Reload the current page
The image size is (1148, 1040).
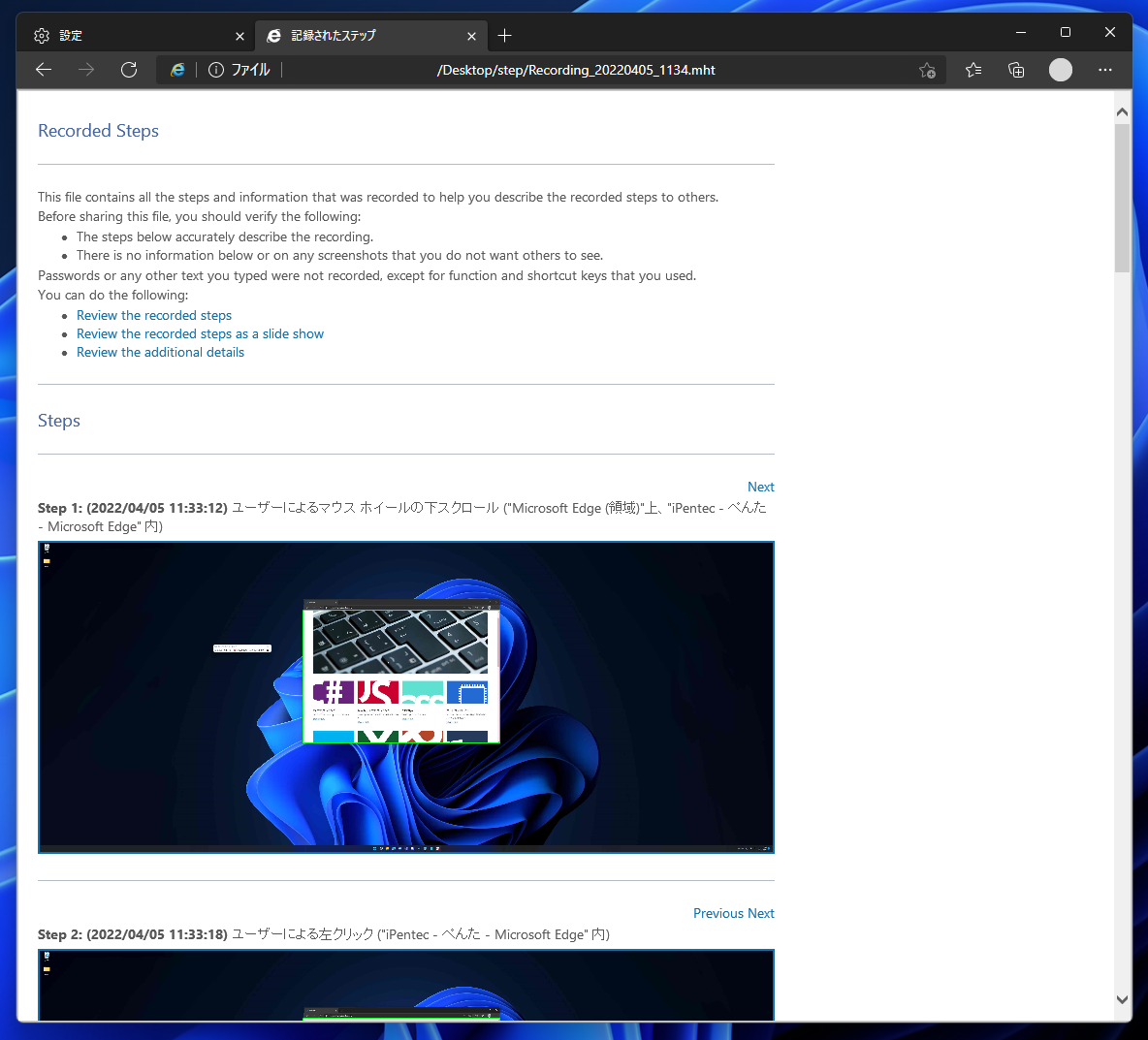pyautogui.click(x=129, y=70)
